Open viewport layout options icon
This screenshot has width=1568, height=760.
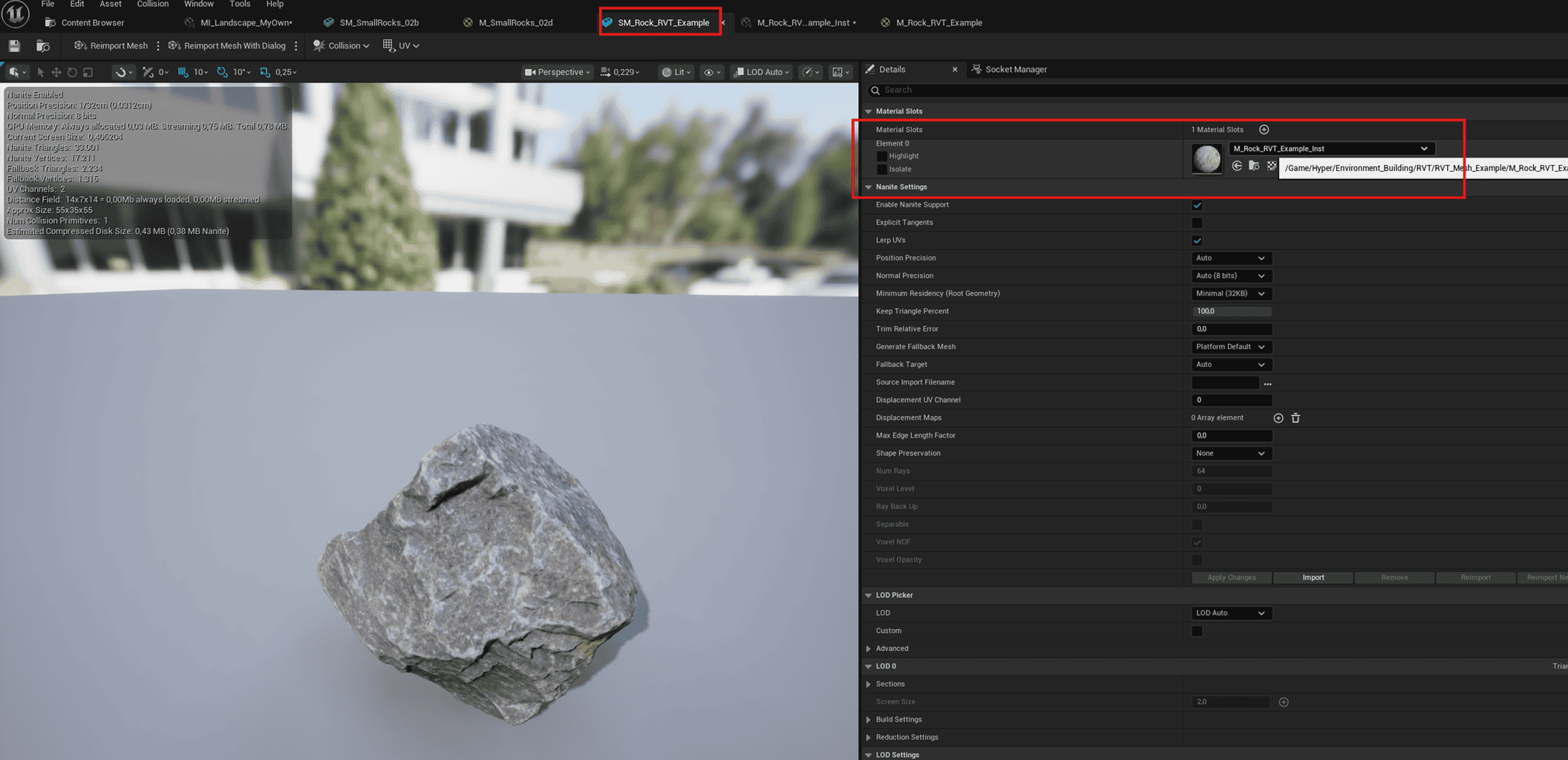(x=840, y=72)
